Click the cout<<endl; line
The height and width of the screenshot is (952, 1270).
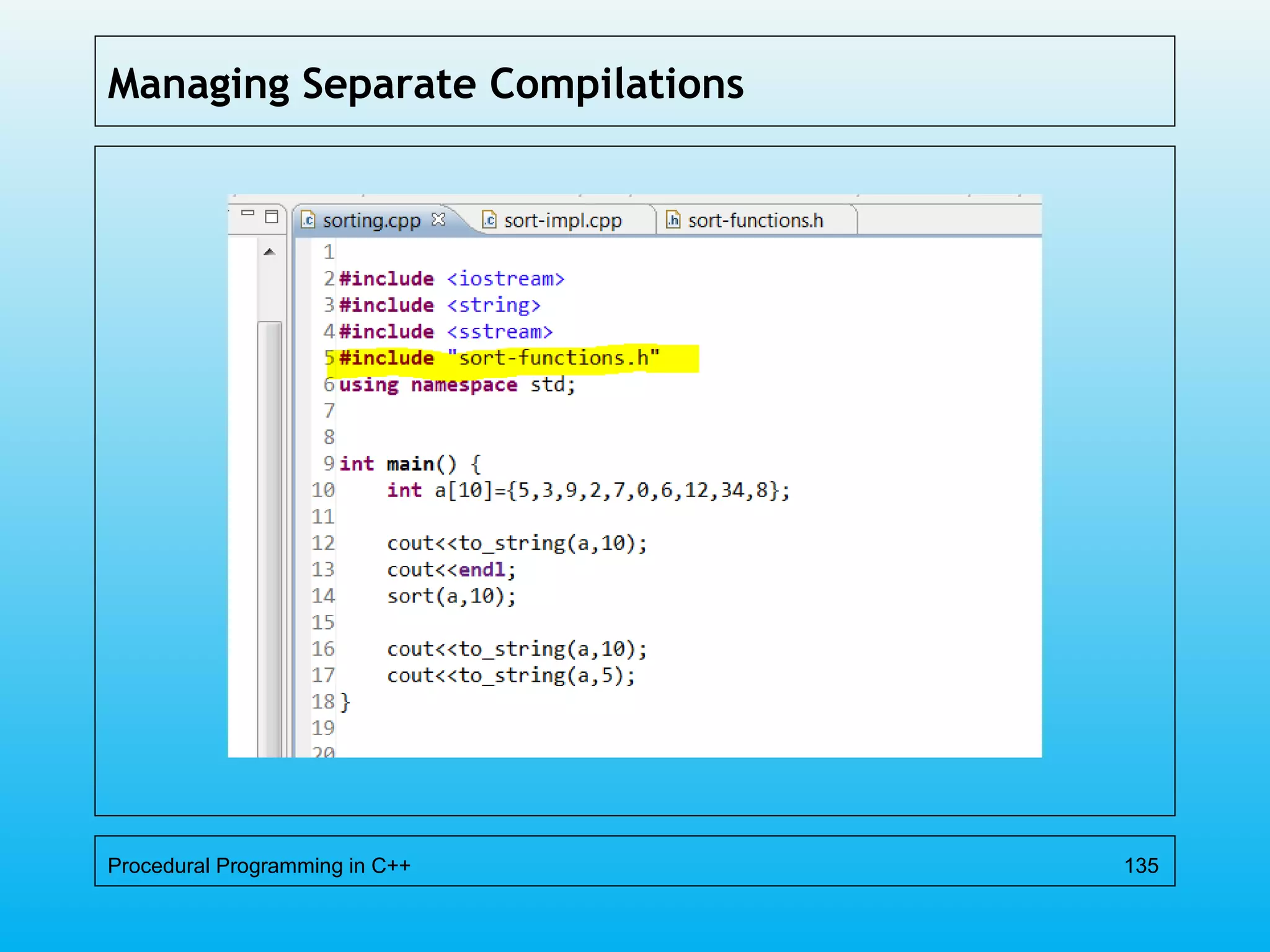click(451, 570)
